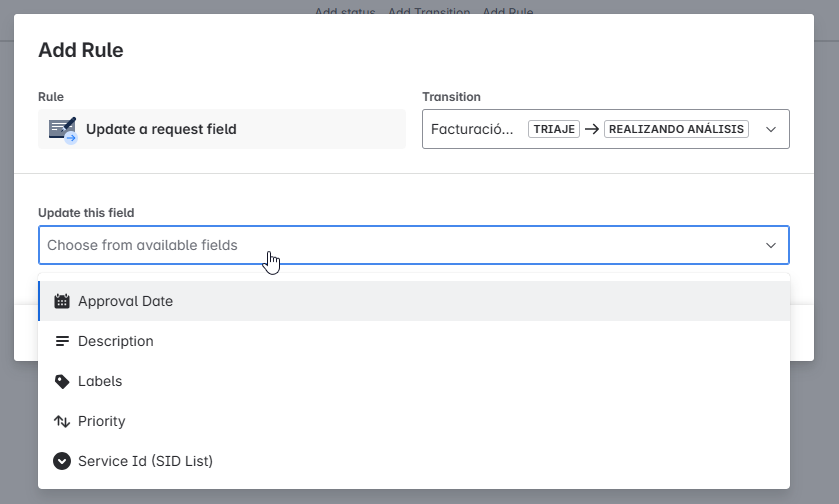Select Approval Date from the field list

coord(125,301)
